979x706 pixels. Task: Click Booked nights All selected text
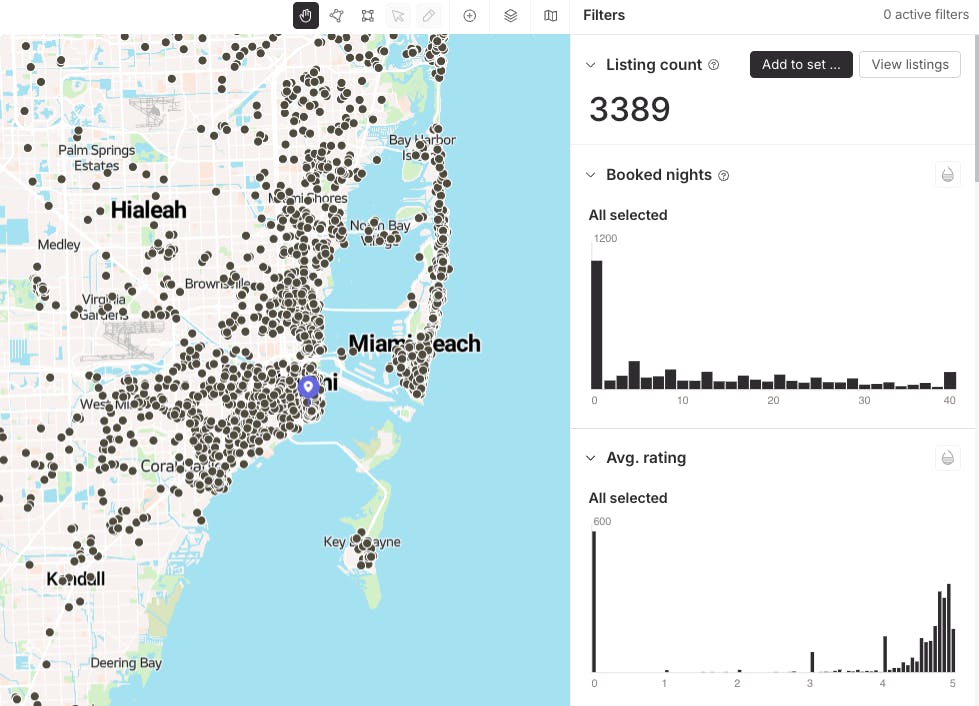[x=628, y=215]
